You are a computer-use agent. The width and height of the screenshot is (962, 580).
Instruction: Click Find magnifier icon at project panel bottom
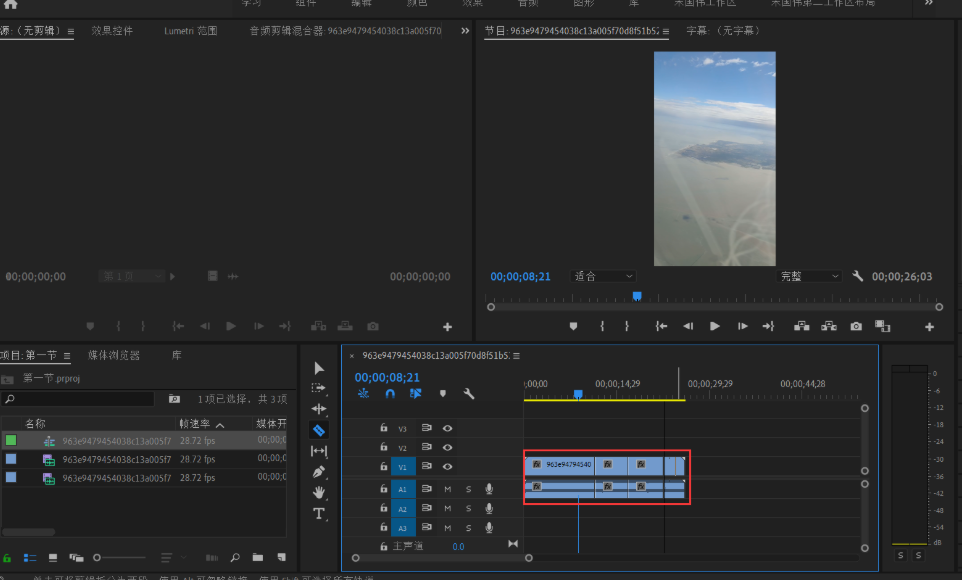(235, 557)
